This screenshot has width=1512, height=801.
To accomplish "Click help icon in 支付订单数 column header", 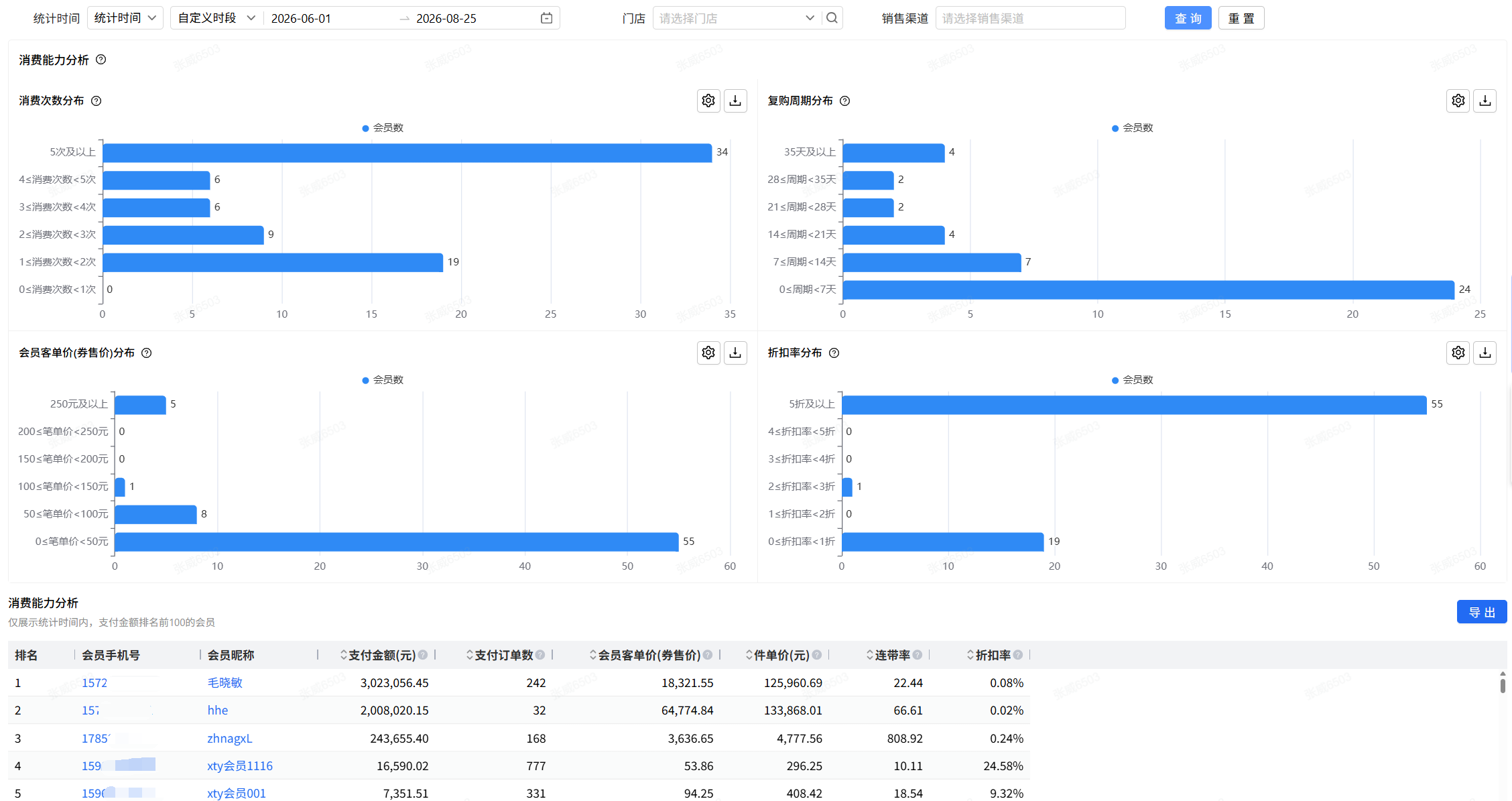I will click(540, 655).
